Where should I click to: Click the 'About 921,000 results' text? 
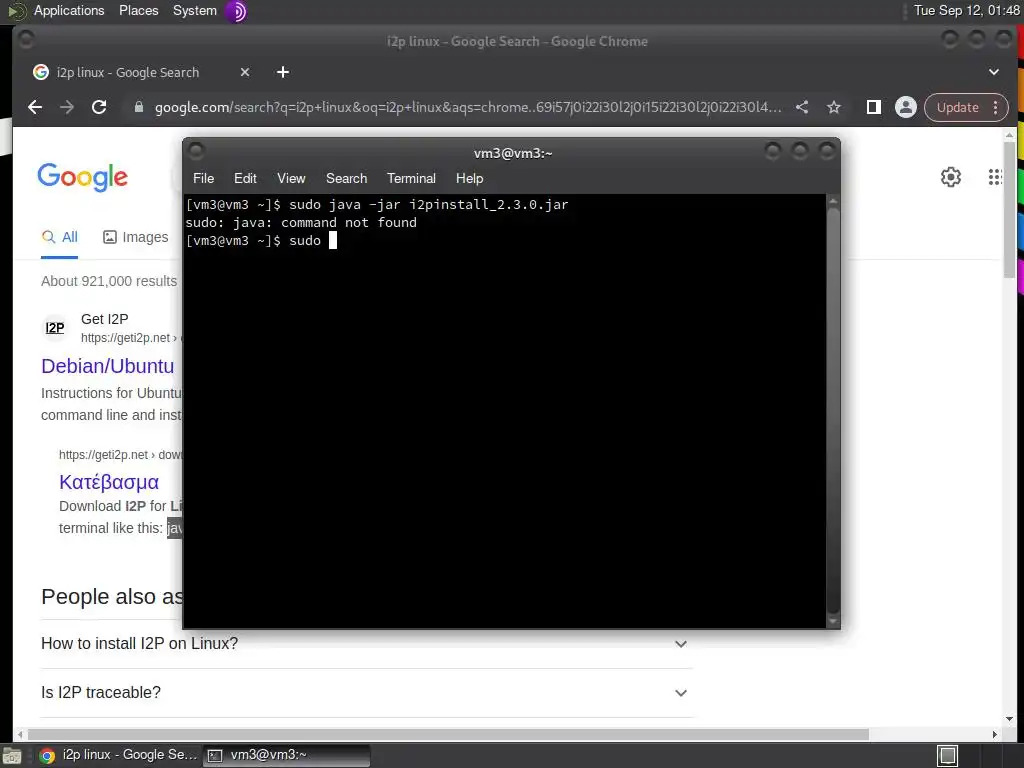coord(109,281)
